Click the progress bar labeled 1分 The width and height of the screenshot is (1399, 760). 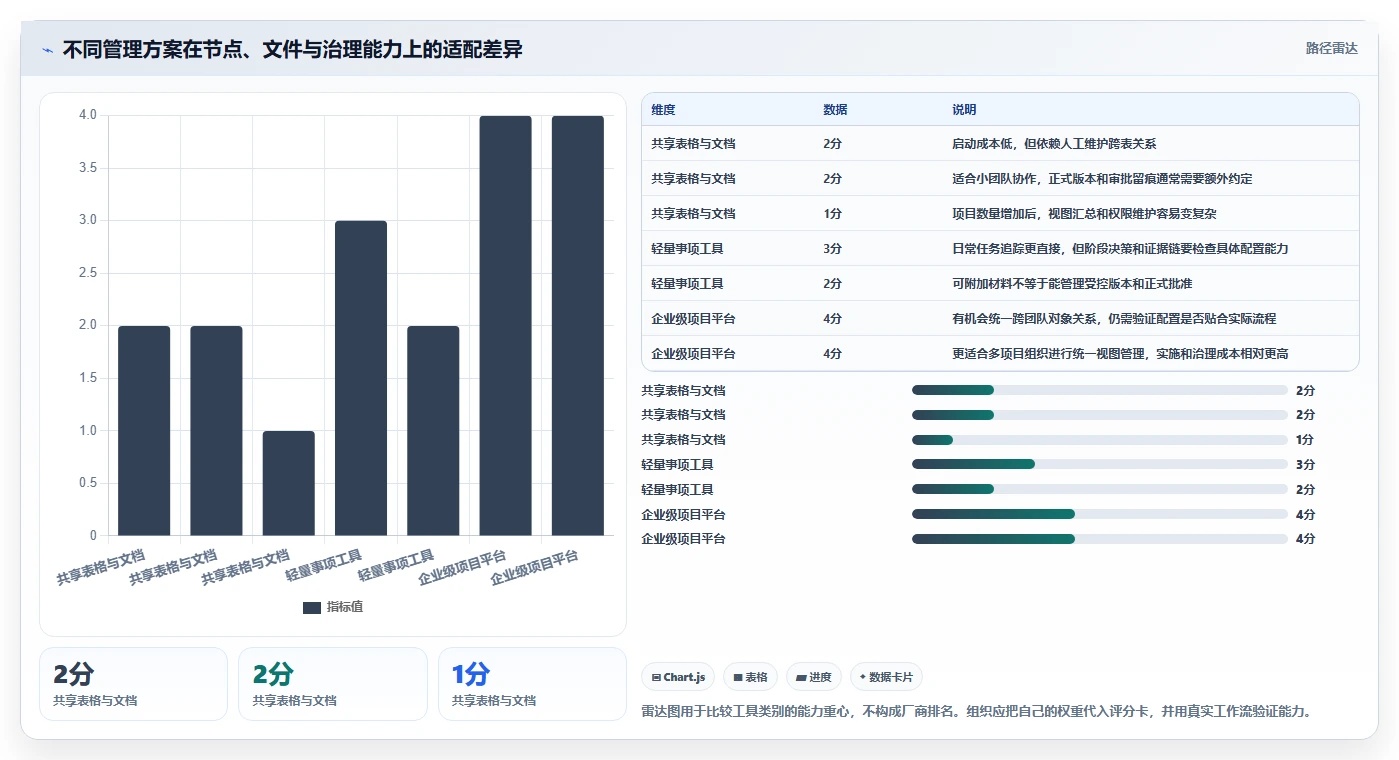tap(1100, 440)
